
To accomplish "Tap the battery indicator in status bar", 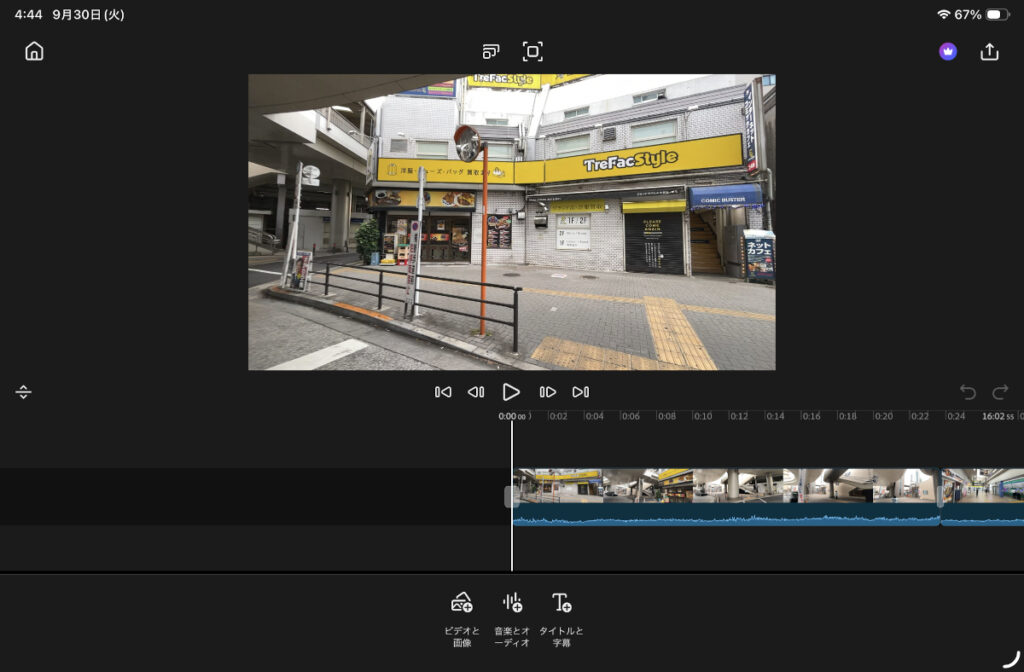I will tap(997, 14).
